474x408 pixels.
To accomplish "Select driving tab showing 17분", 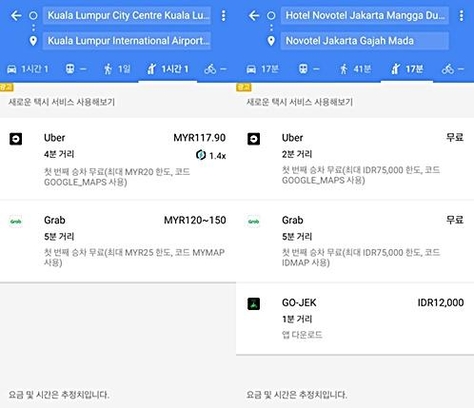I will click(x=262, y=69).
